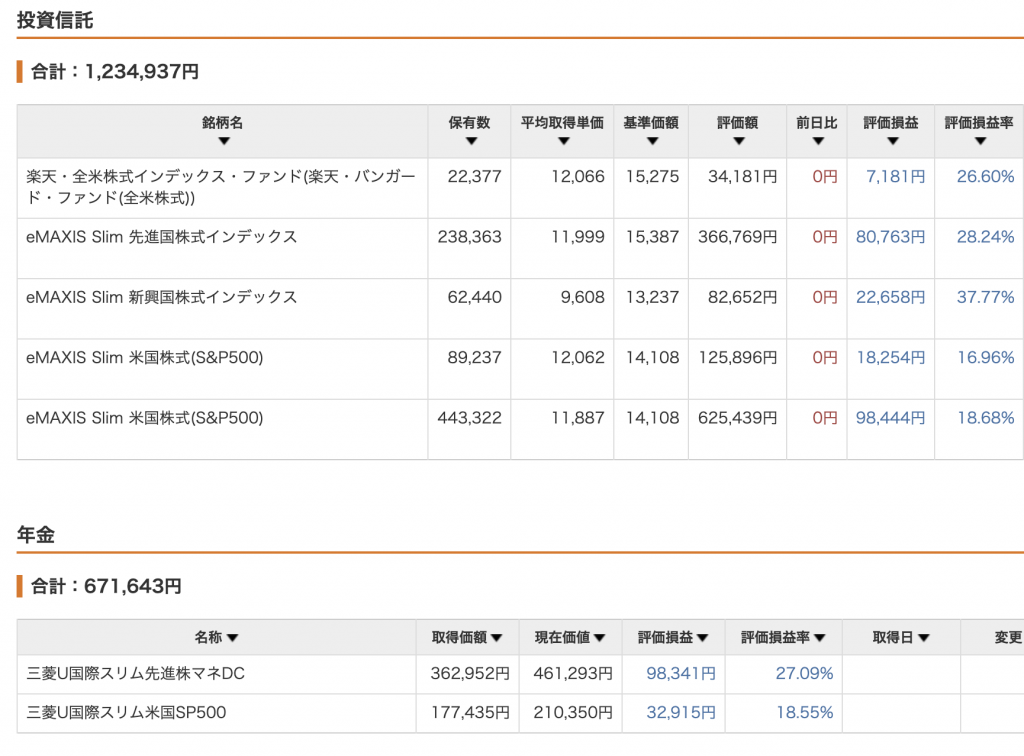Click the 合計:1,234,937円 total heading
The width and height of the screenshot is (1024, 756).
tap(114, 71)
